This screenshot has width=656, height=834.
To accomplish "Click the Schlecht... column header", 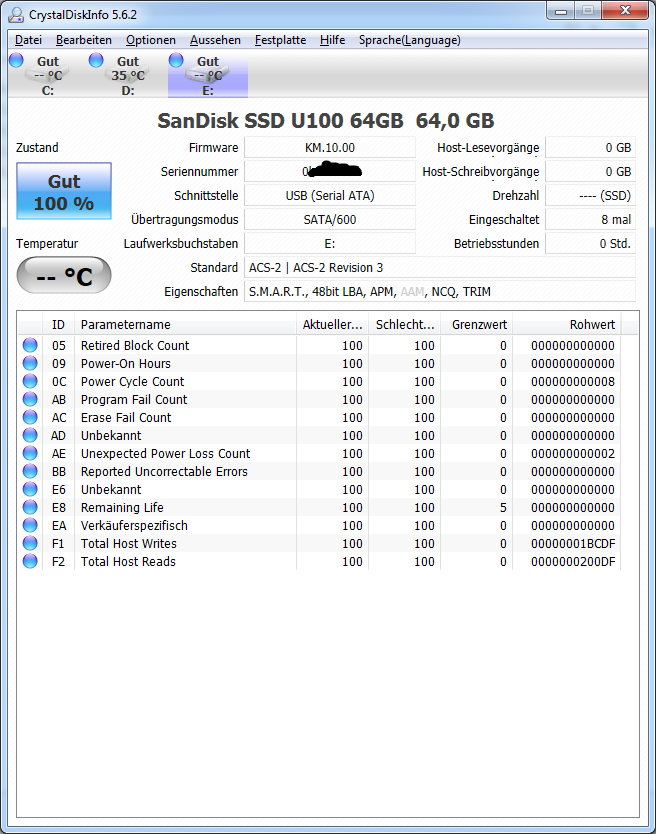I will click(x=405, y=324).
